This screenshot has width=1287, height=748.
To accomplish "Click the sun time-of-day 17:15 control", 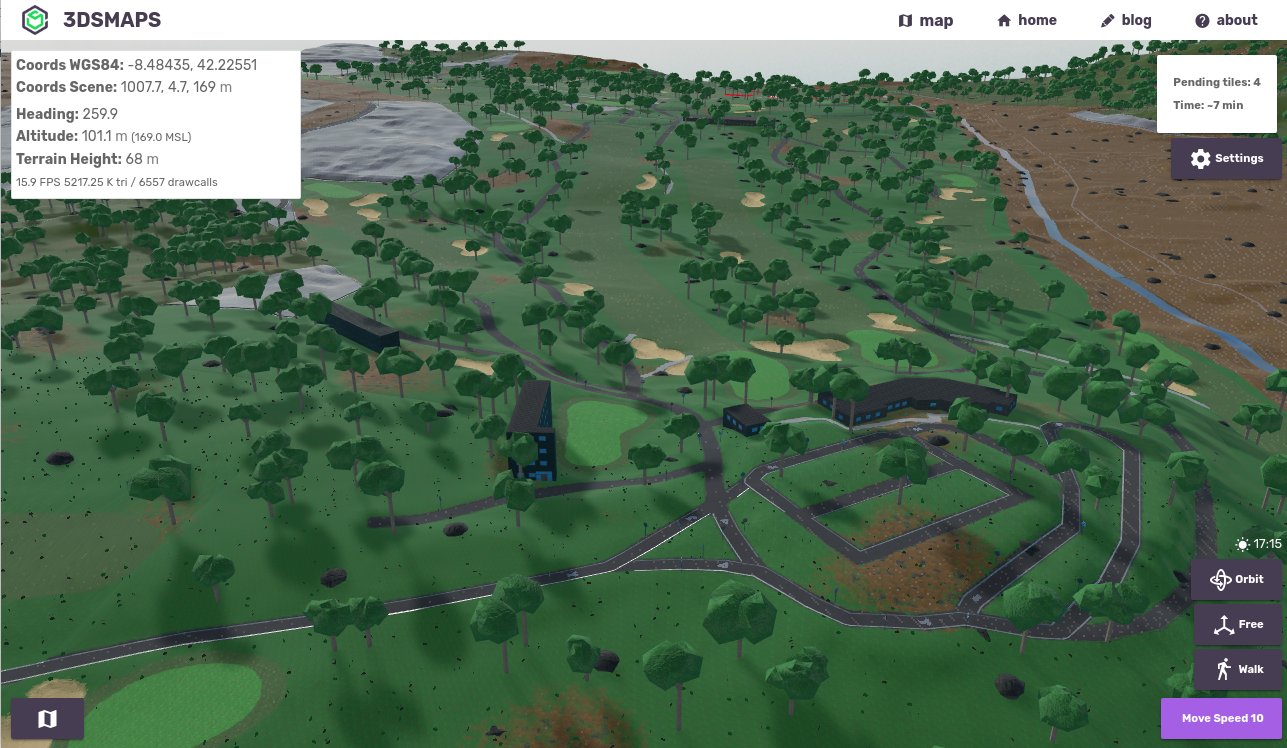I will pyautogui.click(x=1258, y=545).
